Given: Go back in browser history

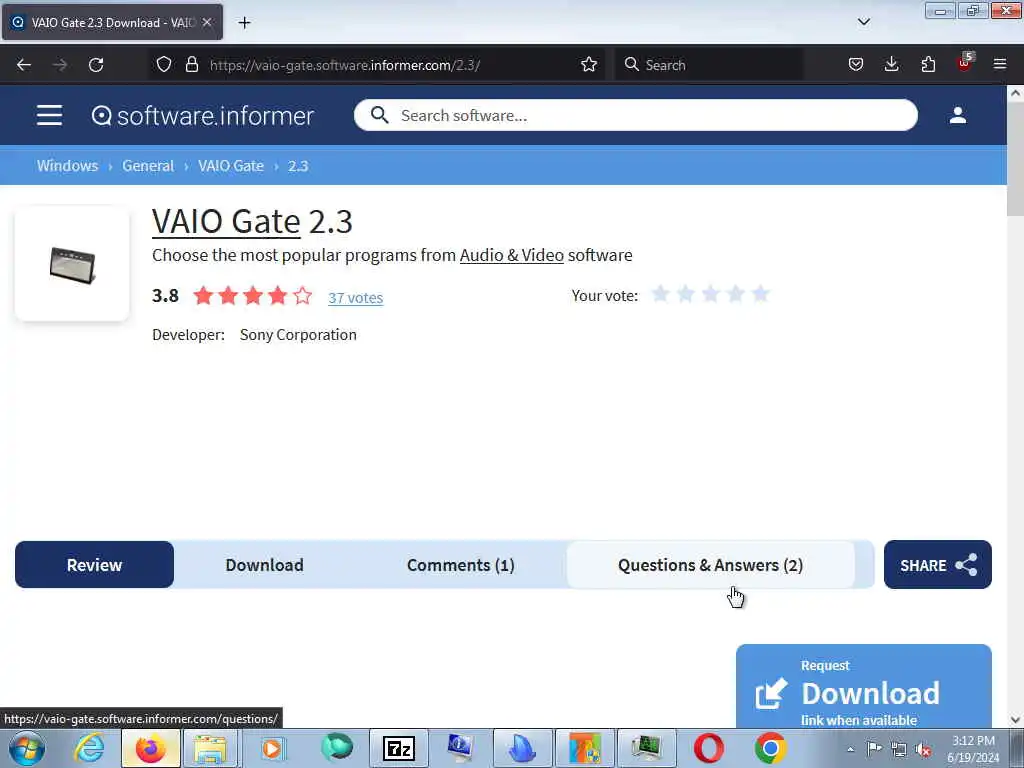Looking at the screenshot, I should (24, 65).
